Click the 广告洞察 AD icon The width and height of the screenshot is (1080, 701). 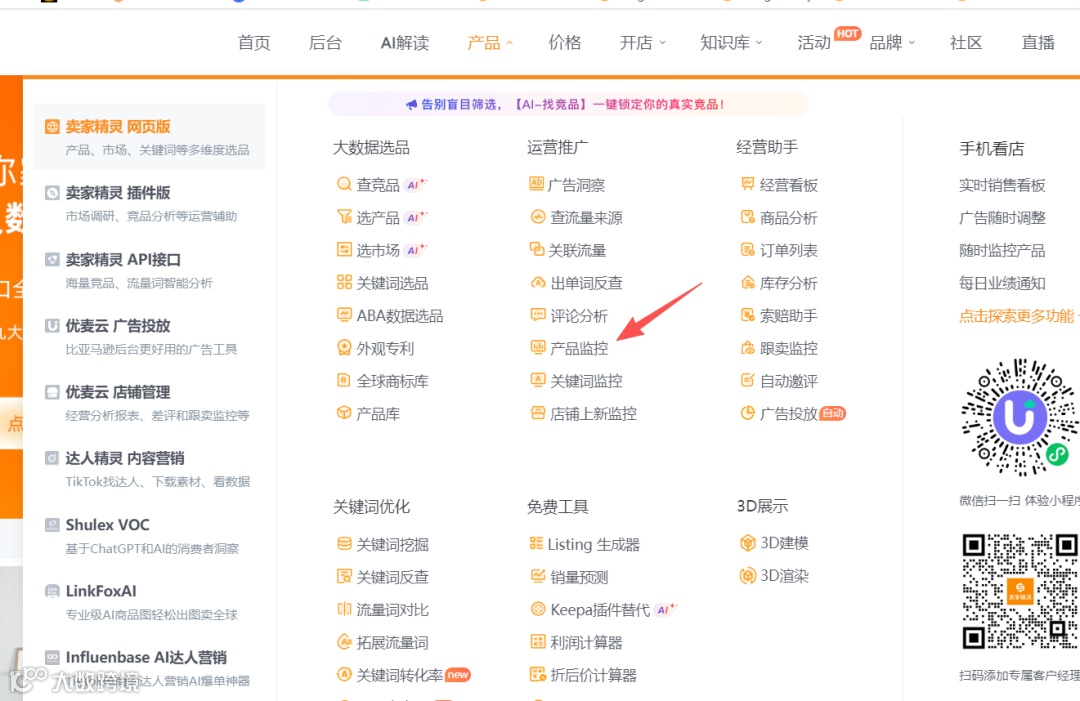[537, 184]
